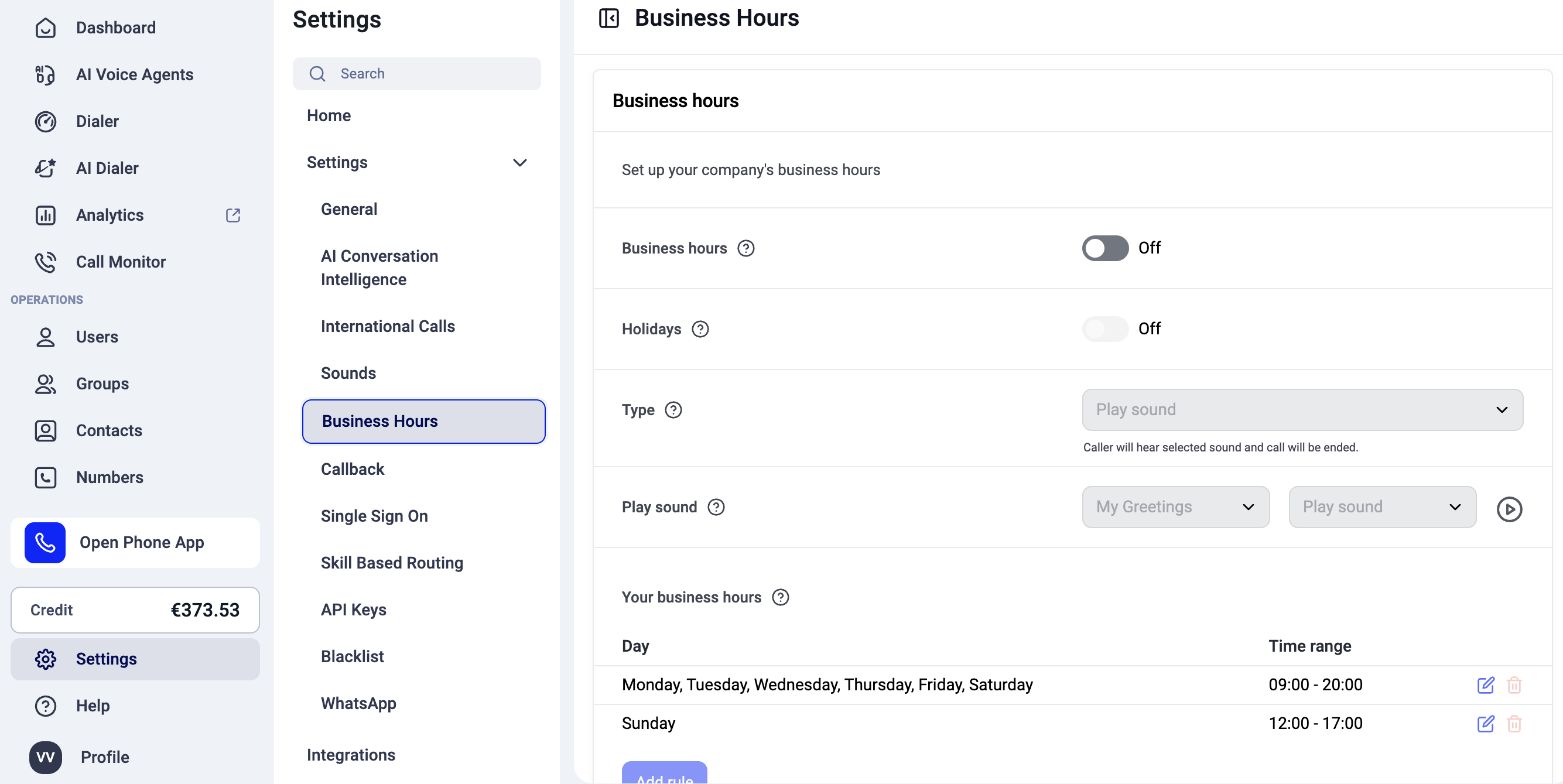The height and width of the screenshot is (784, 1563).
Task: Click the Dashboard home icon
Action: [46, 28]
